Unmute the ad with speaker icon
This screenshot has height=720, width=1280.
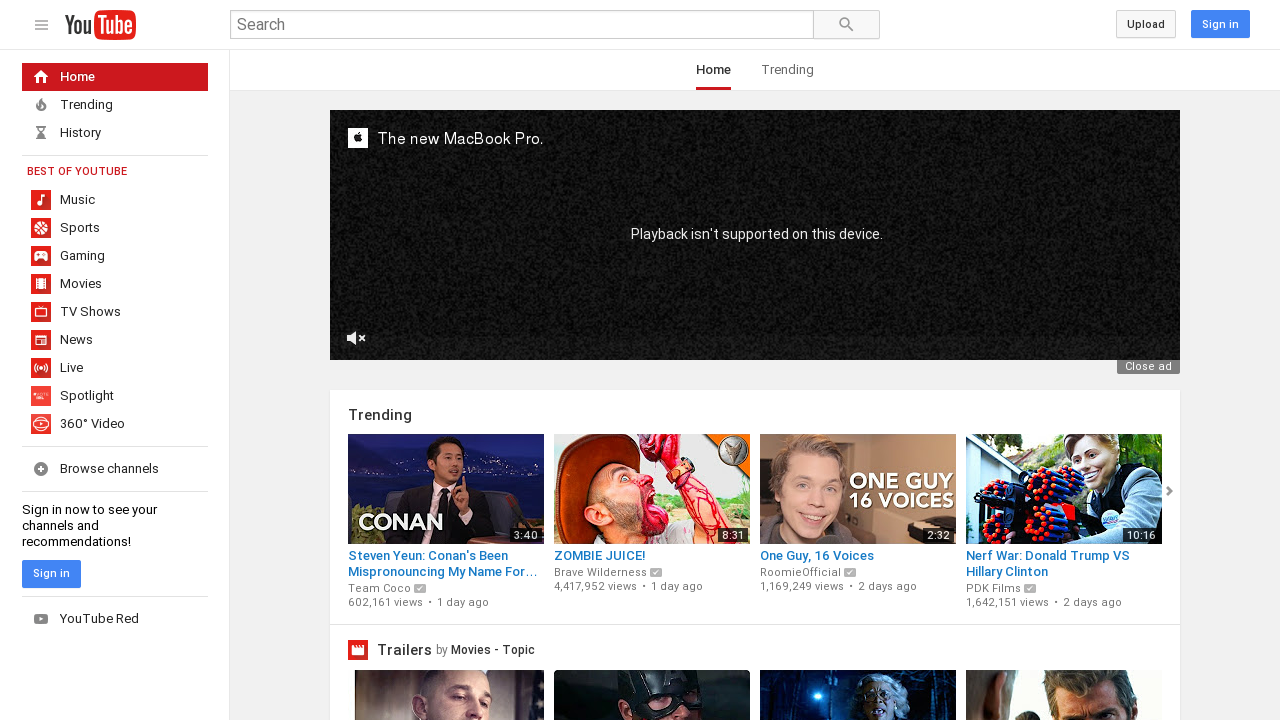[356, 338]
